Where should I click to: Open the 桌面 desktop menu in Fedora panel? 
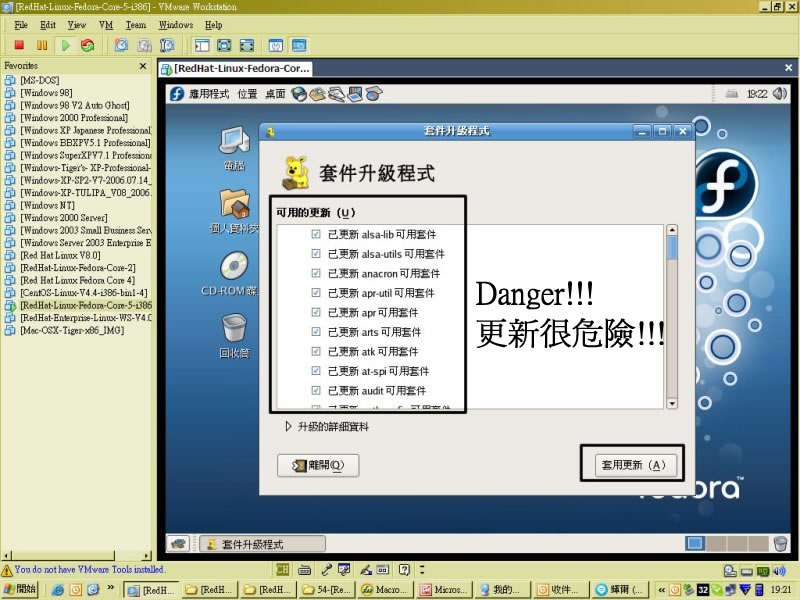pos(276,94)
